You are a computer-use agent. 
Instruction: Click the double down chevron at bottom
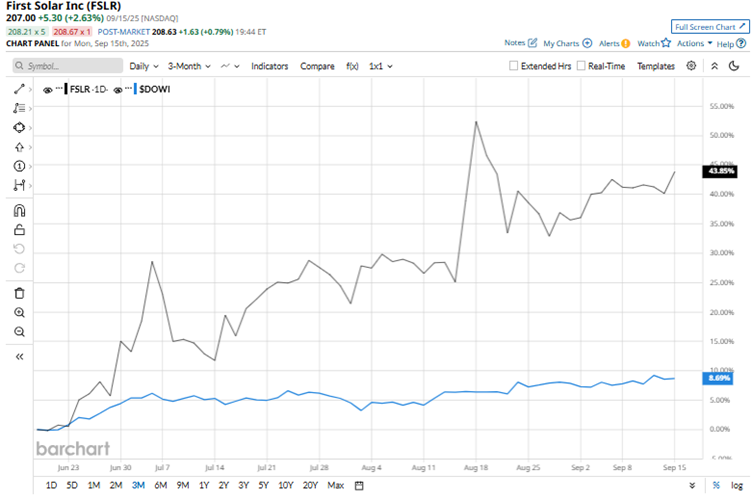coord(692,486)
